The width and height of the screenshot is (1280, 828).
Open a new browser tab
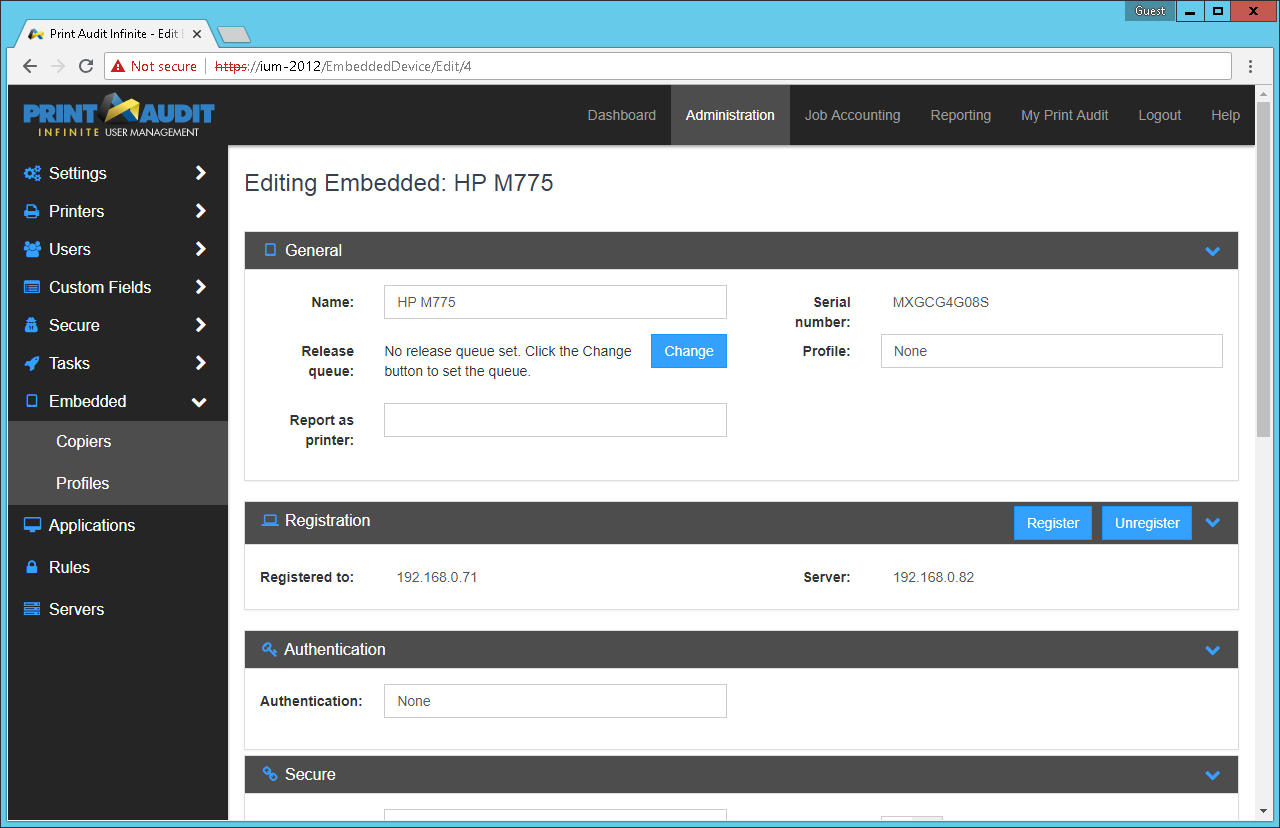click(233, 35)
